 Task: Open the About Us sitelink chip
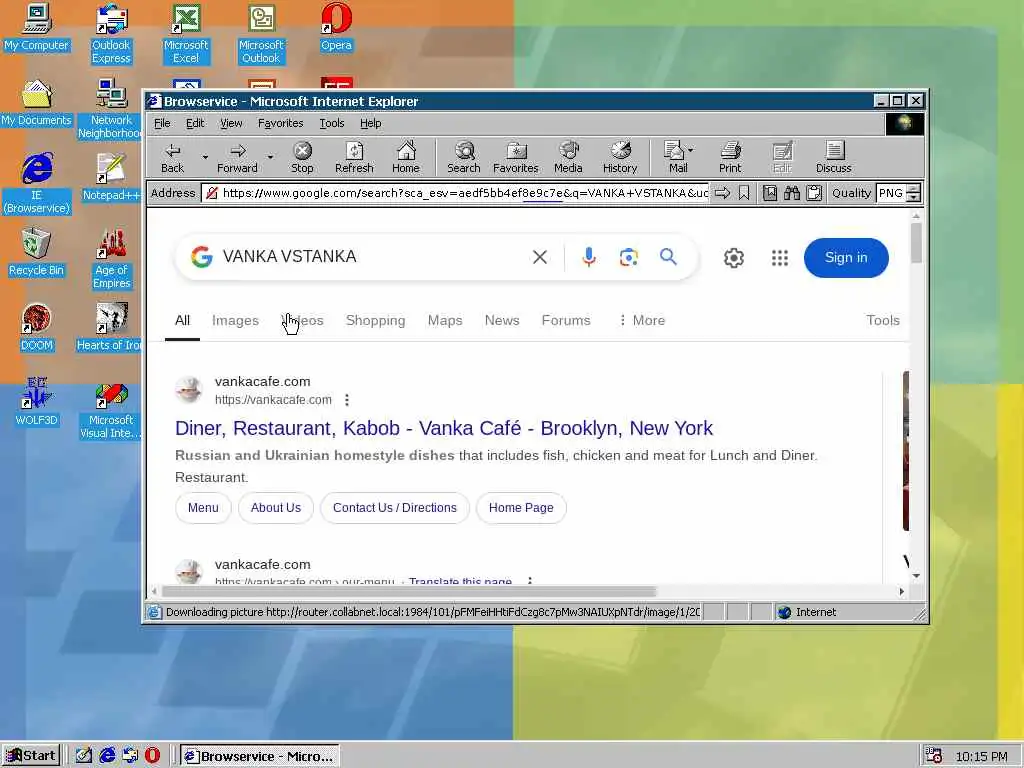coord(276,508)
